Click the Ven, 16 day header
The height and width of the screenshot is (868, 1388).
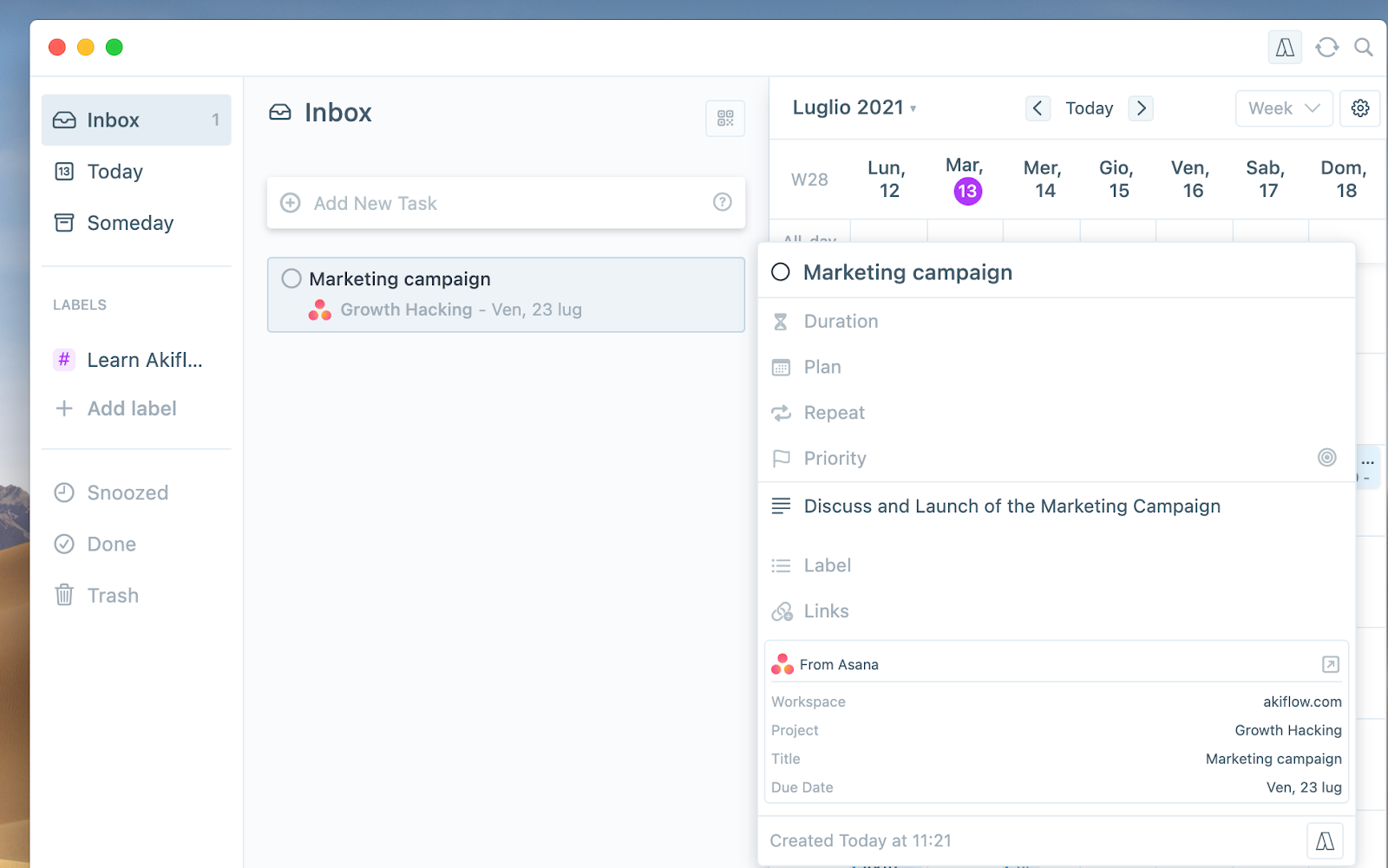pyautogui.click(x=1192, y=179)
